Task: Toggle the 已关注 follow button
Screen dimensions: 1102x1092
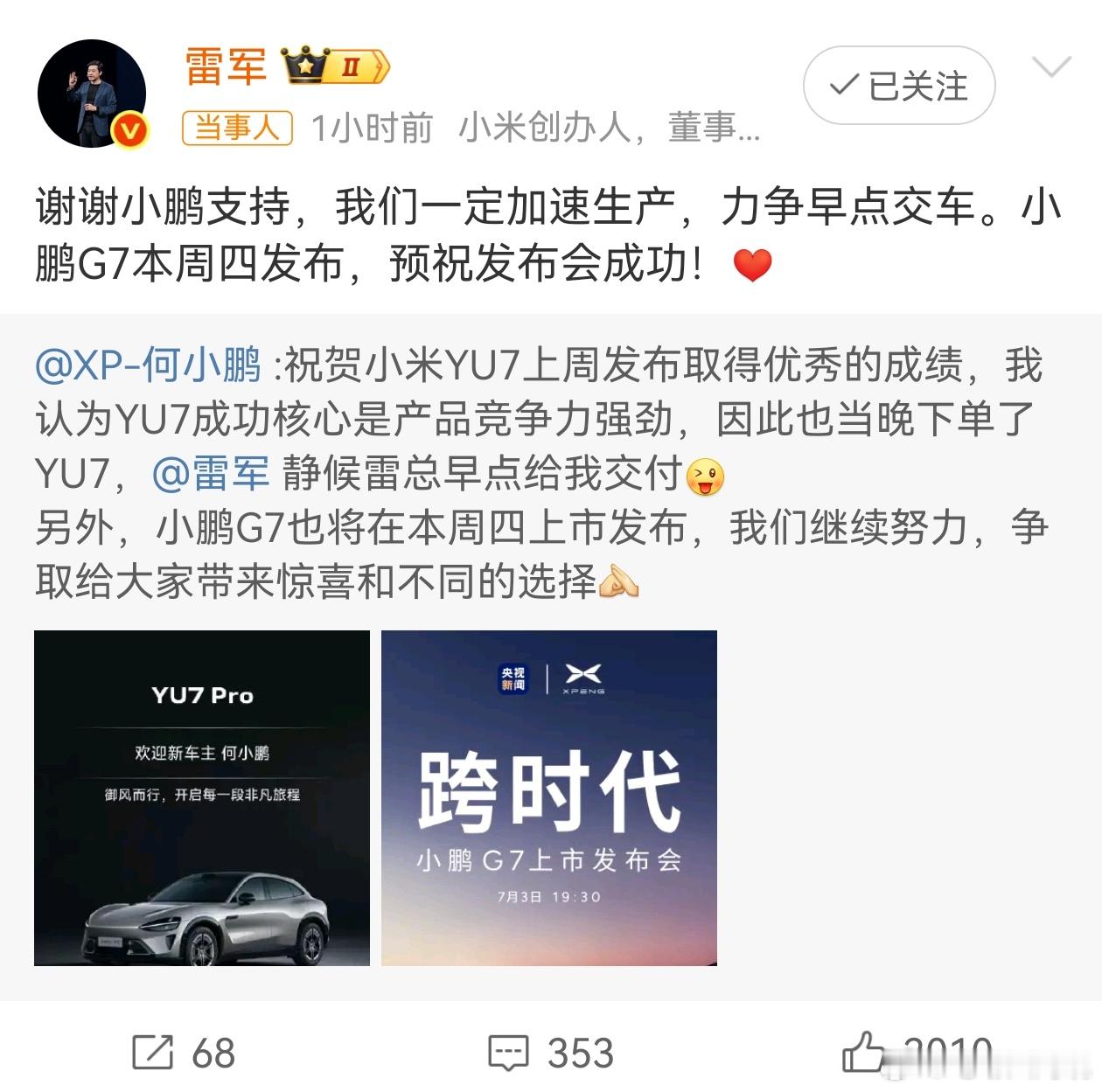Action: point(899,86)
